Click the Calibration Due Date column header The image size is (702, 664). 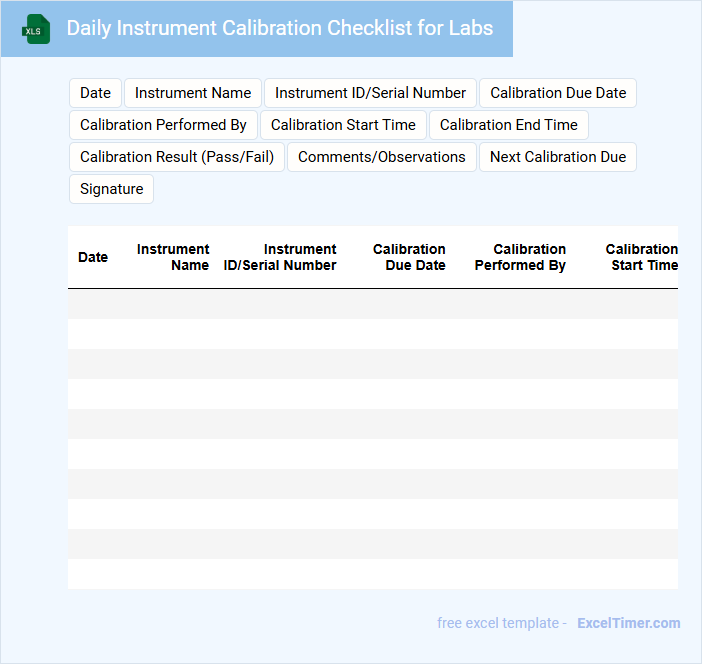[x=409, y=257]
